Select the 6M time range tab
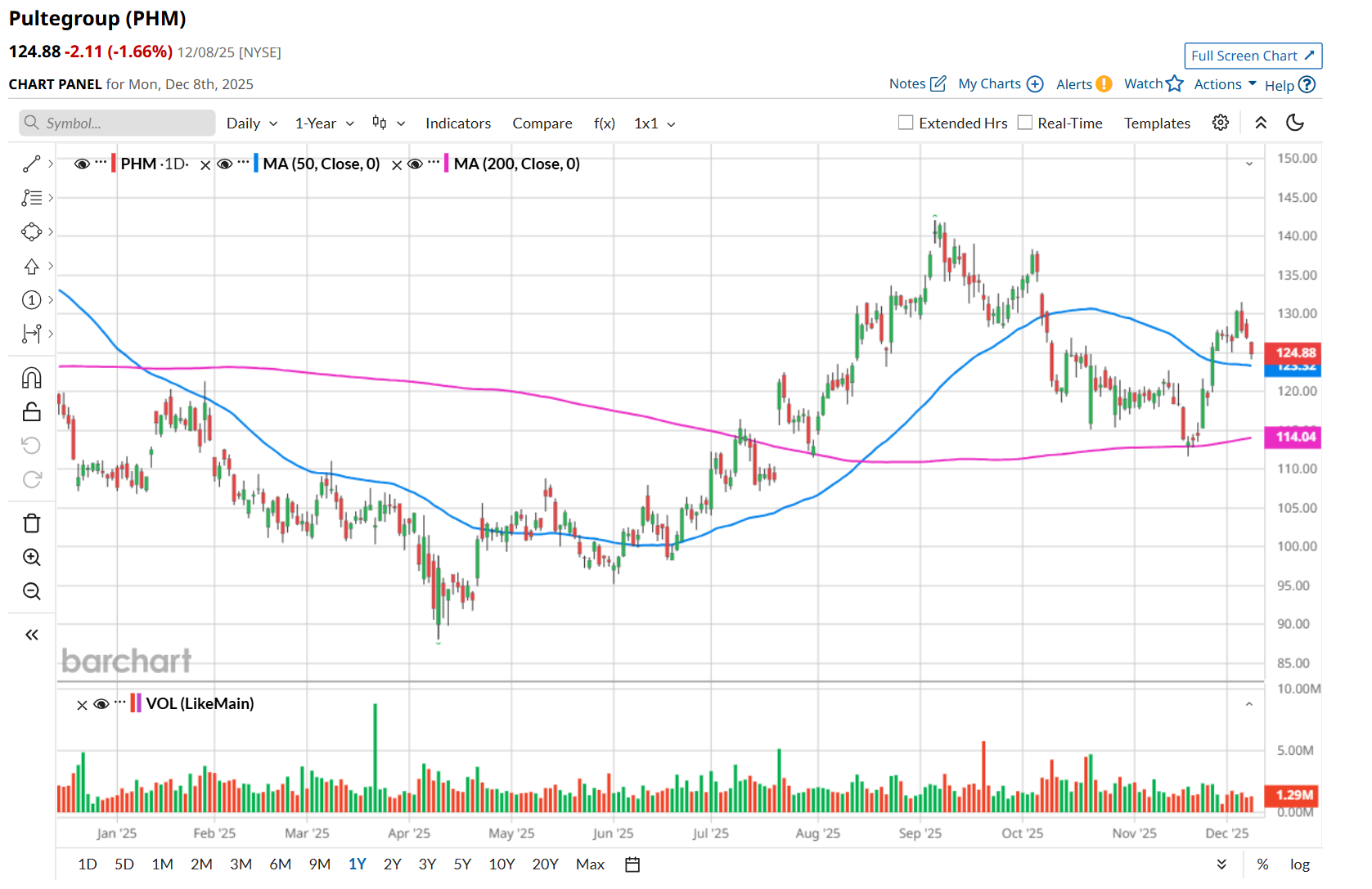This screenshot has width=1372, height=889. 280,864
